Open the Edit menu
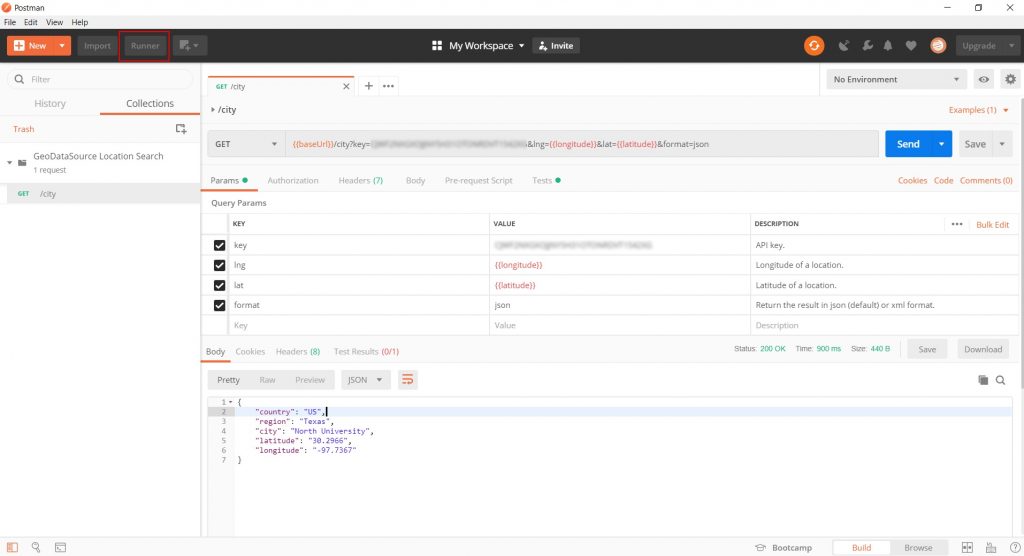This screenshot has height=556, width=1024. tap(31, 22)
